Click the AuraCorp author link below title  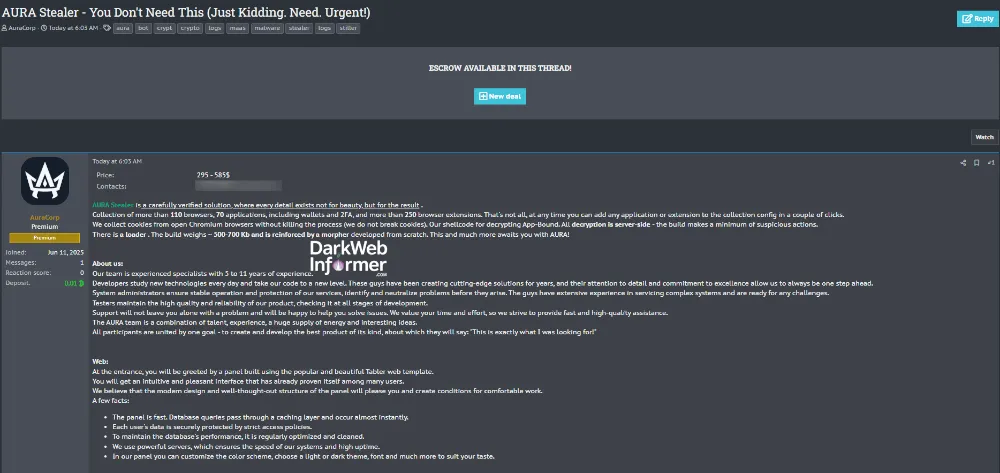click(21, 28)
